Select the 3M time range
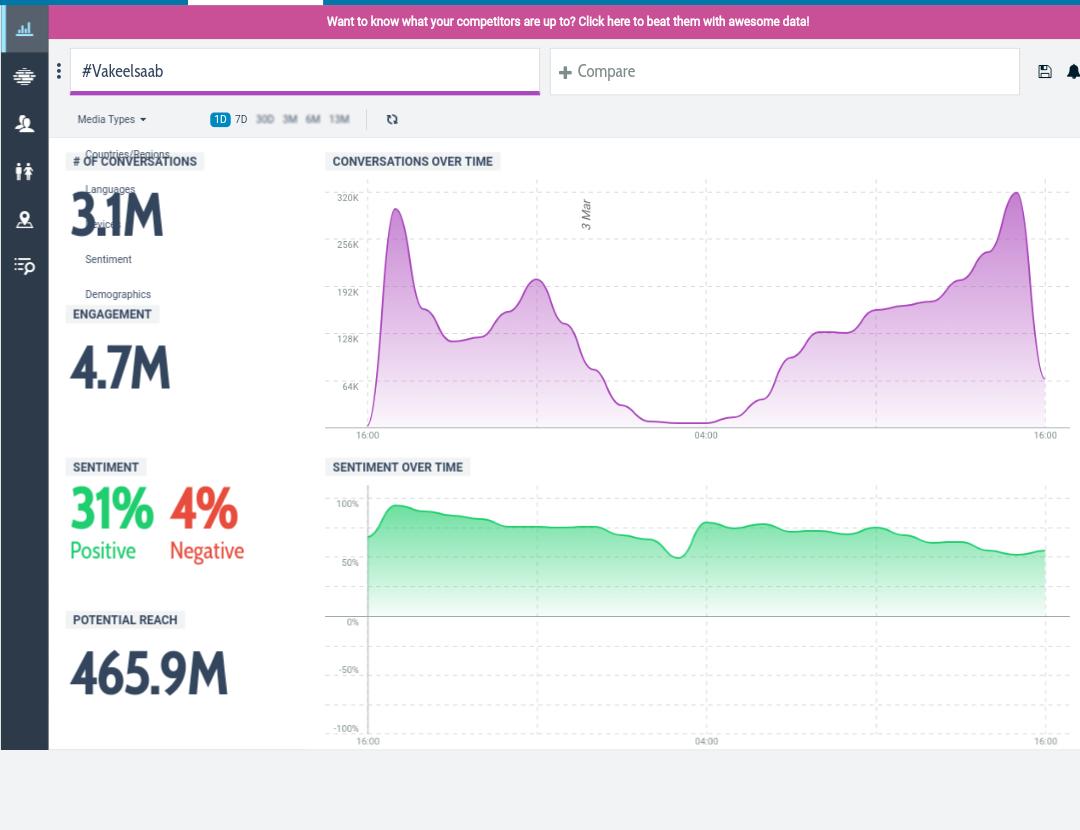This screenshot has width=1080, height=830. tap(290, 119)
